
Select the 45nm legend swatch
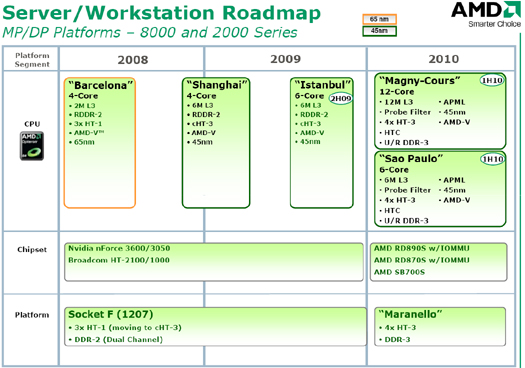379,31
